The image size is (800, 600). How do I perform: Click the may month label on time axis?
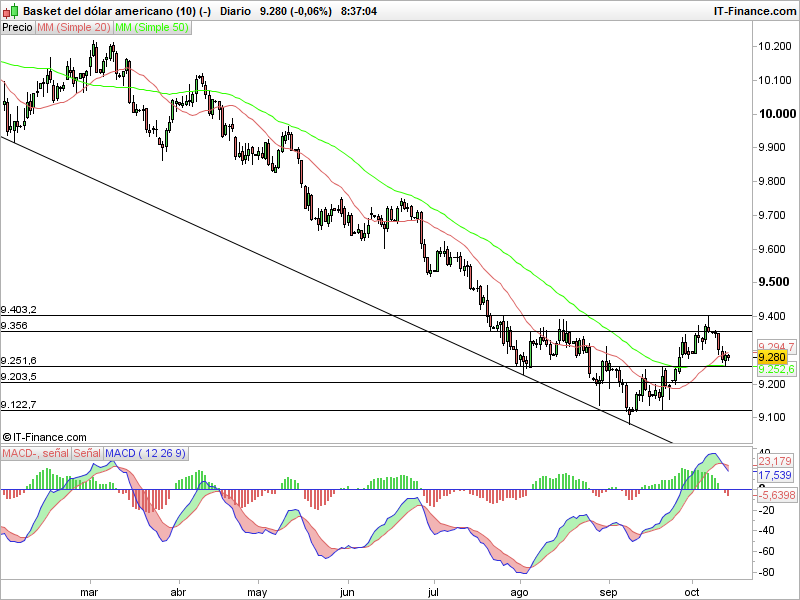[x=257, y=592]
